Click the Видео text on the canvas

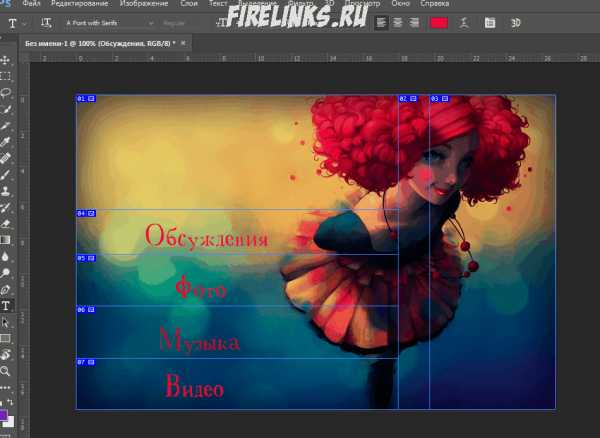[x=195, y=386]
